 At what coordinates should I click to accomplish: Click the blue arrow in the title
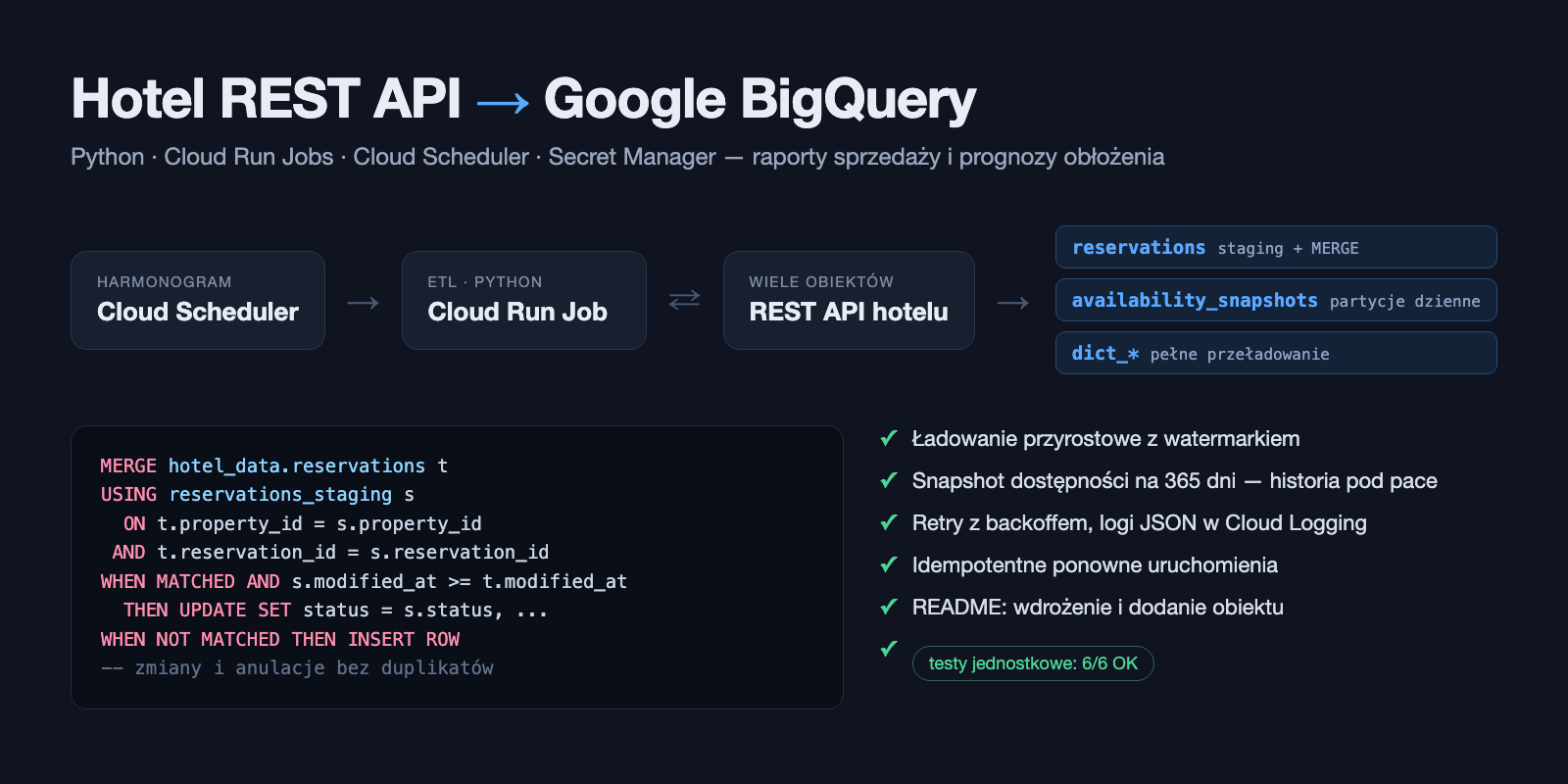[503, 102]
